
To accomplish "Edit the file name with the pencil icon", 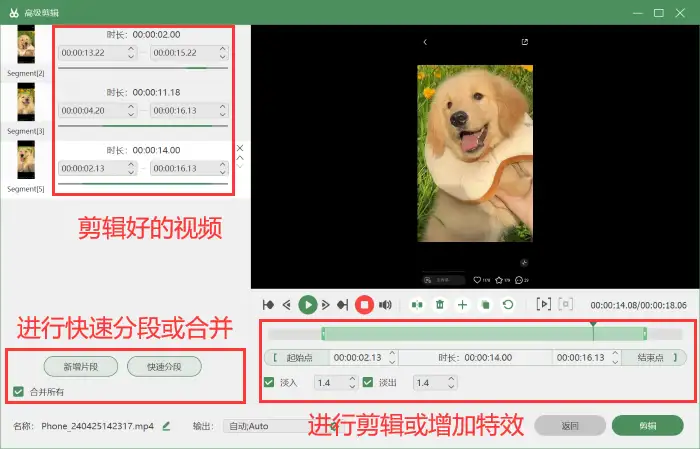I will point(166,426).
